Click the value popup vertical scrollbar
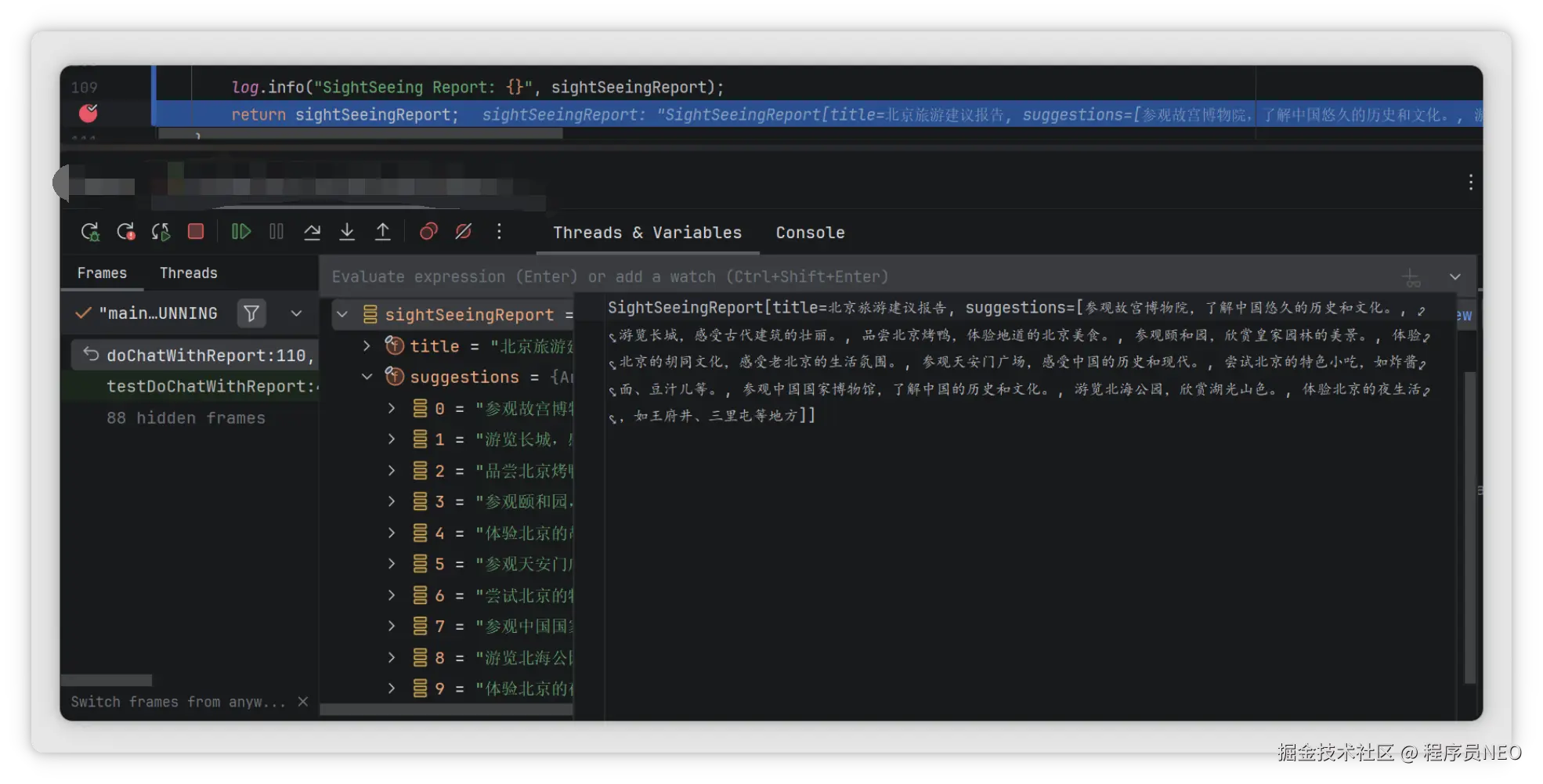 pos(1469,526)
